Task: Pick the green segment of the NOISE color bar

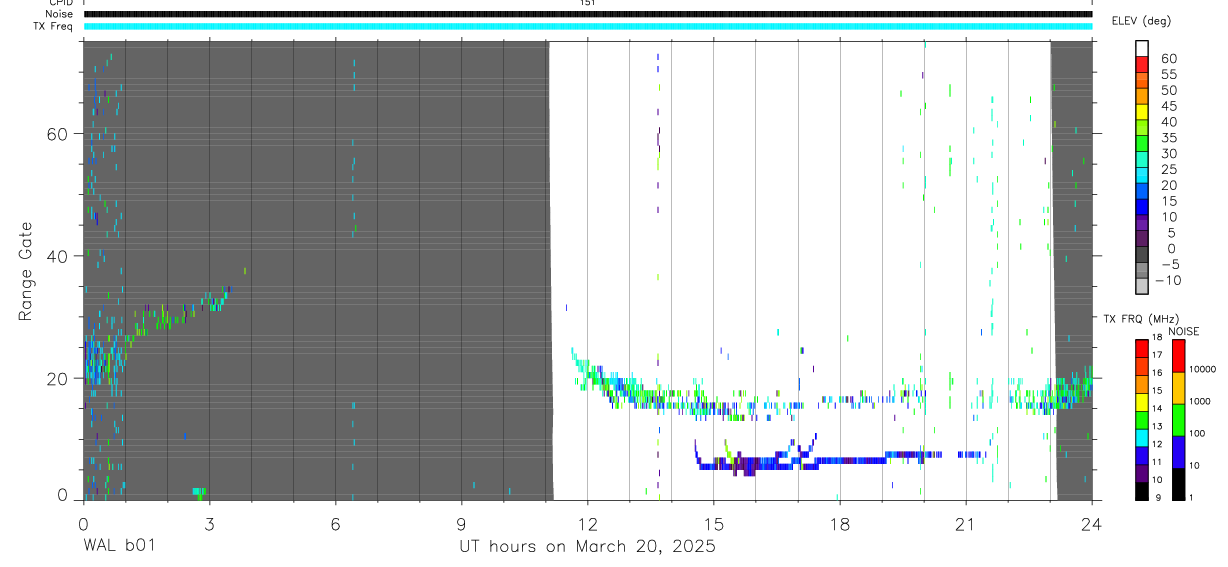Action: [x=1178, y=418]
